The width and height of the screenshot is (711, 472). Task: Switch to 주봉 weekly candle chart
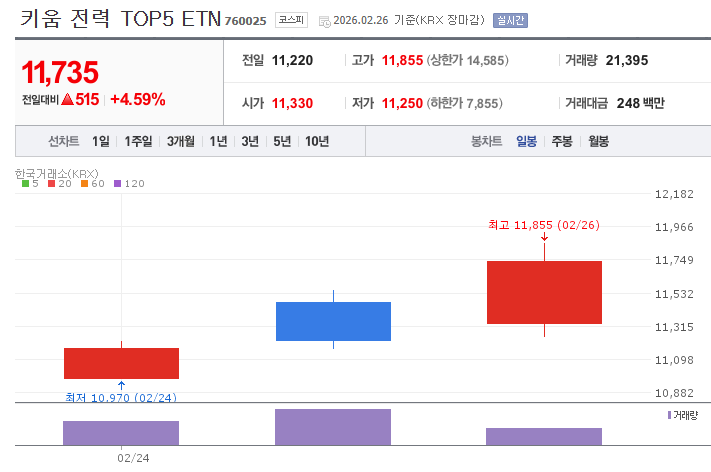[x=562, y=141]
